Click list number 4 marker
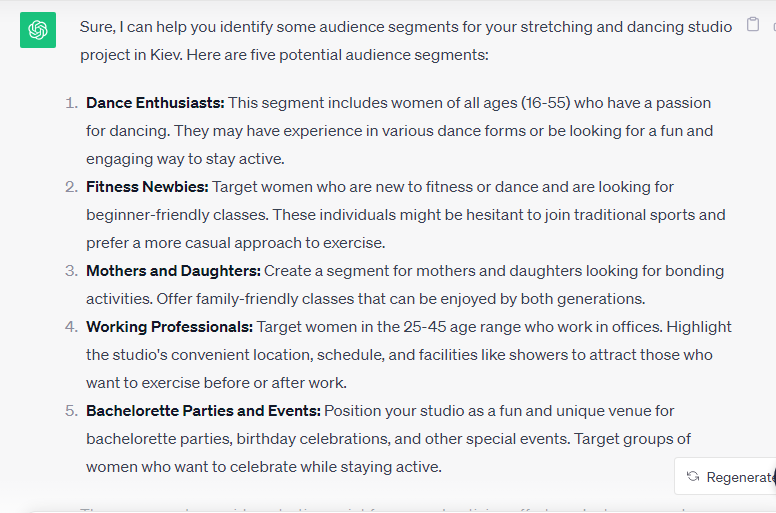This screenshot has height=513, width=776. 72,327
